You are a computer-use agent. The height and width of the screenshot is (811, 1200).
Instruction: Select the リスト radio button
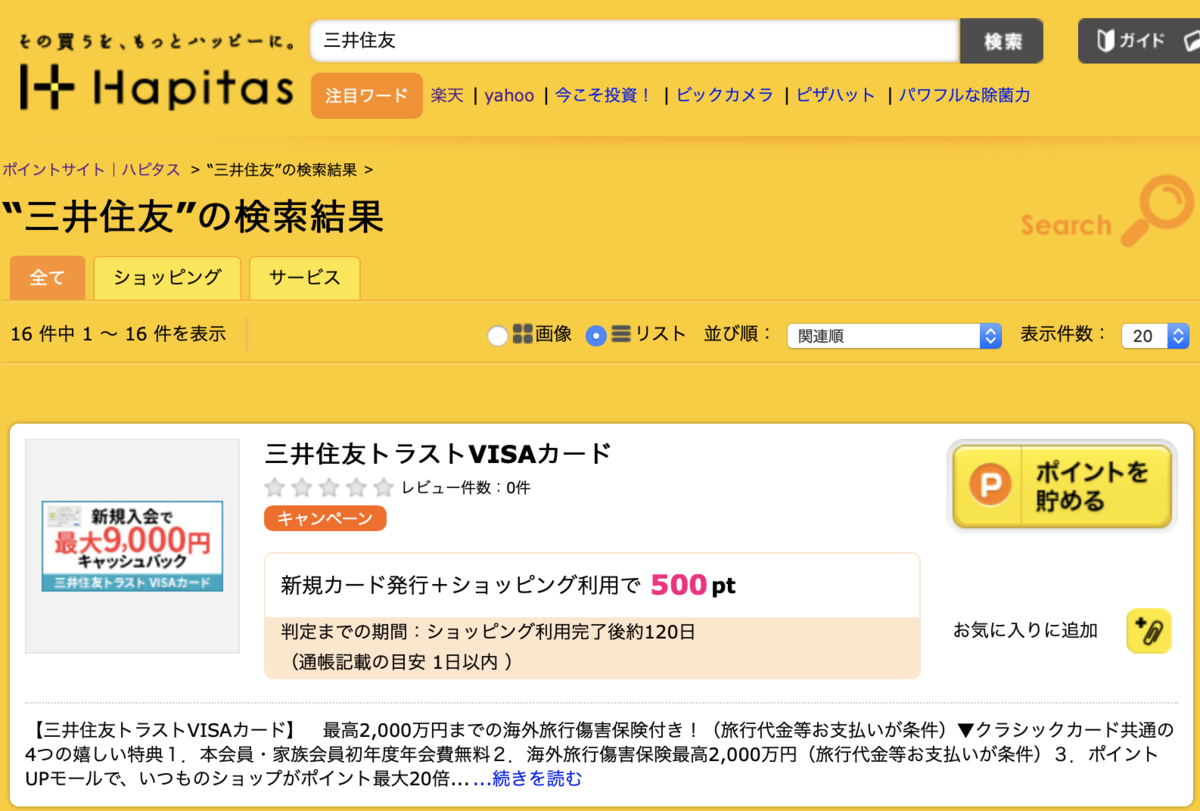click(596, 336)
